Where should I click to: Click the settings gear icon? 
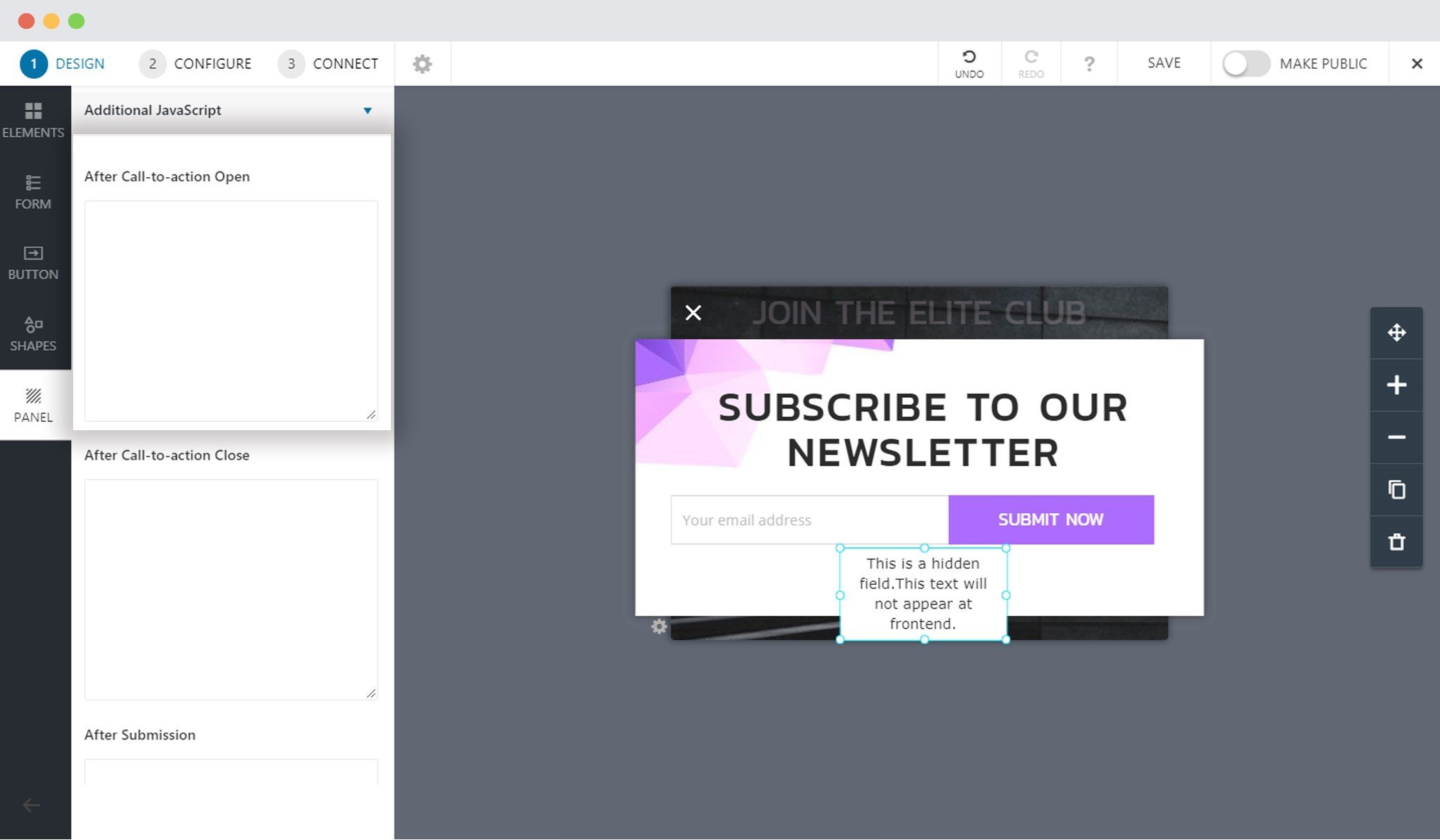tap(423, 63)
